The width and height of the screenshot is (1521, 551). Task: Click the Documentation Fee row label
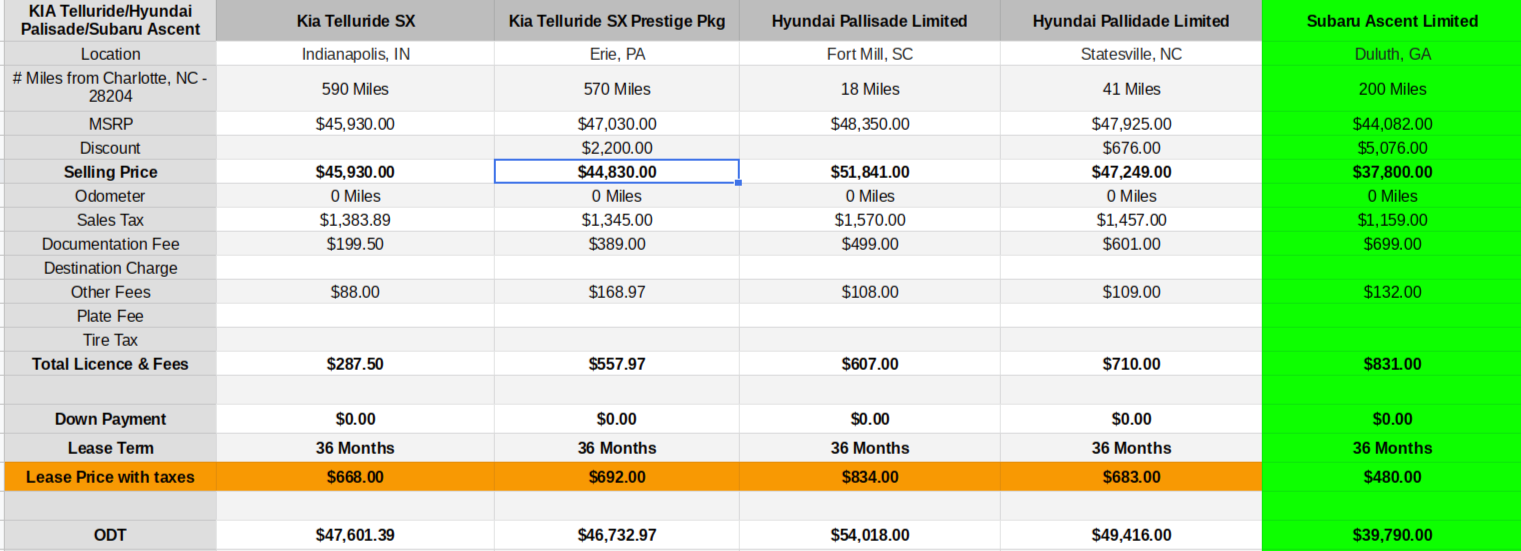[110, 244]
